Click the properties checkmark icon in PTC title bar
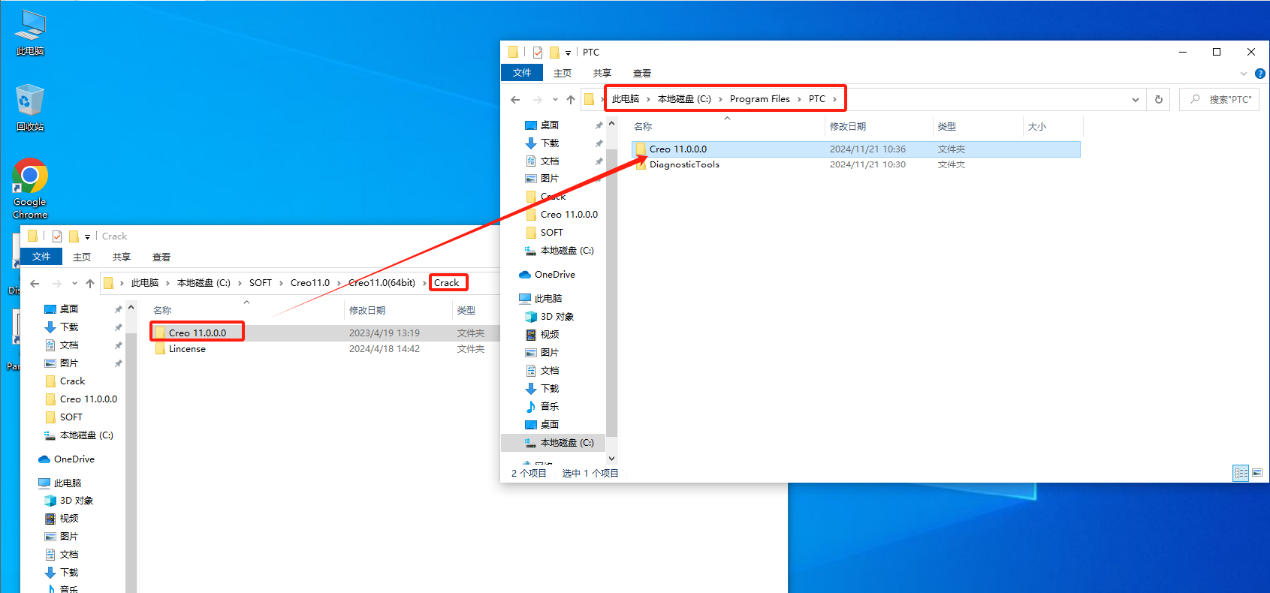The width and height of the screenshot is (1270, 593). pos(538,52)
